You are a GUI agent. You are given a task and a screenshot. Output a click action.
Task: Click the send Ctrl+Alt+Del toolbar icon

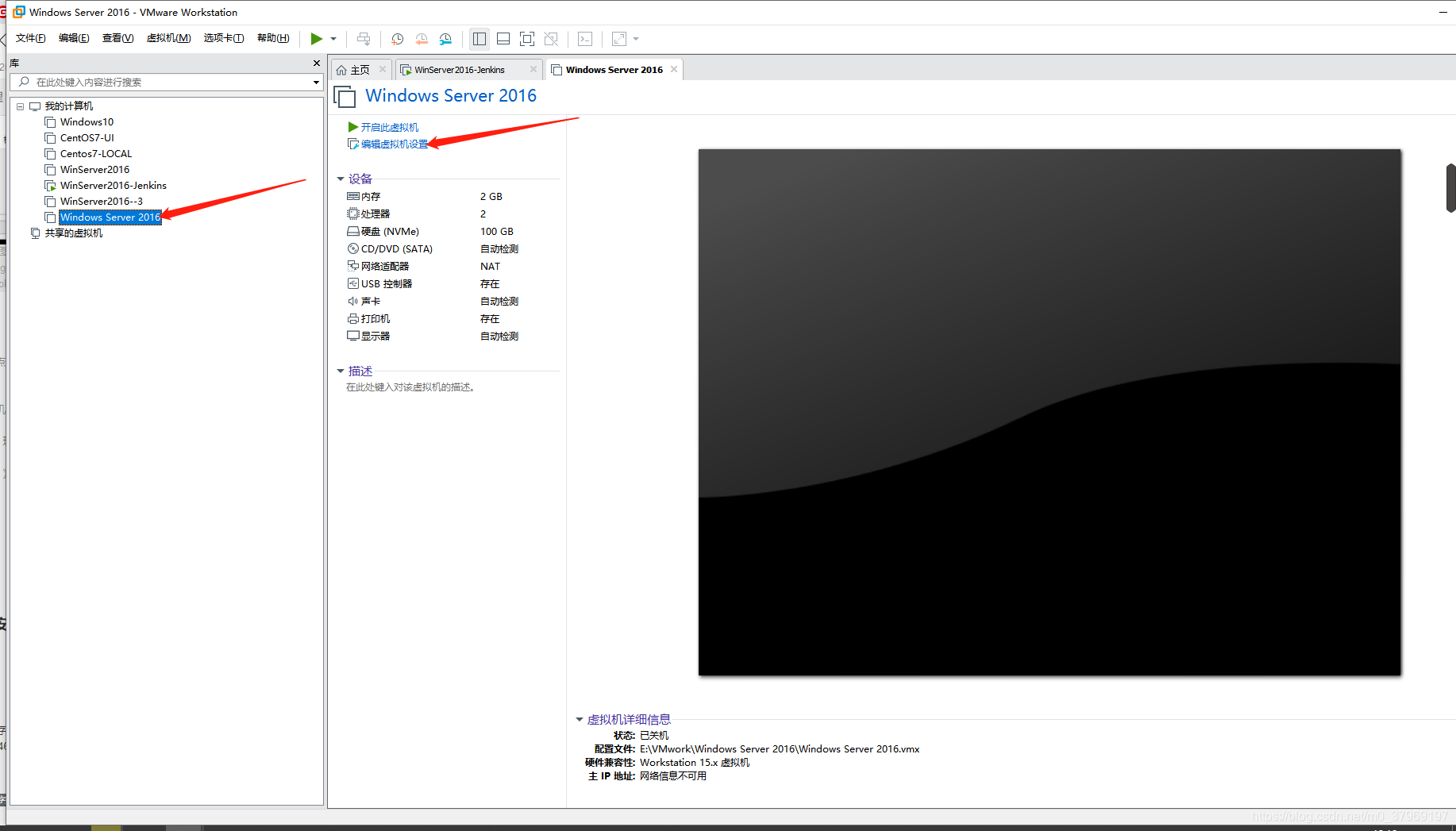tap(364, 39)
